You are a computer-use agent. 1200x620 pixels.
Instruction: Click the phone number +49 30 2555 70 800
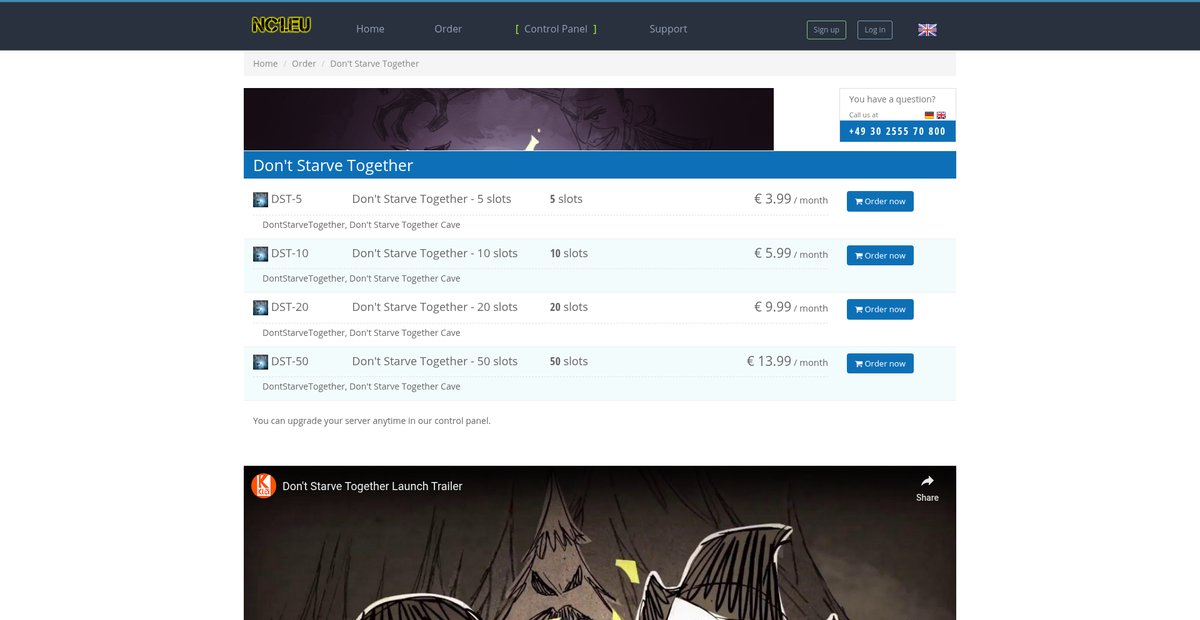click(x=897, y=131)
